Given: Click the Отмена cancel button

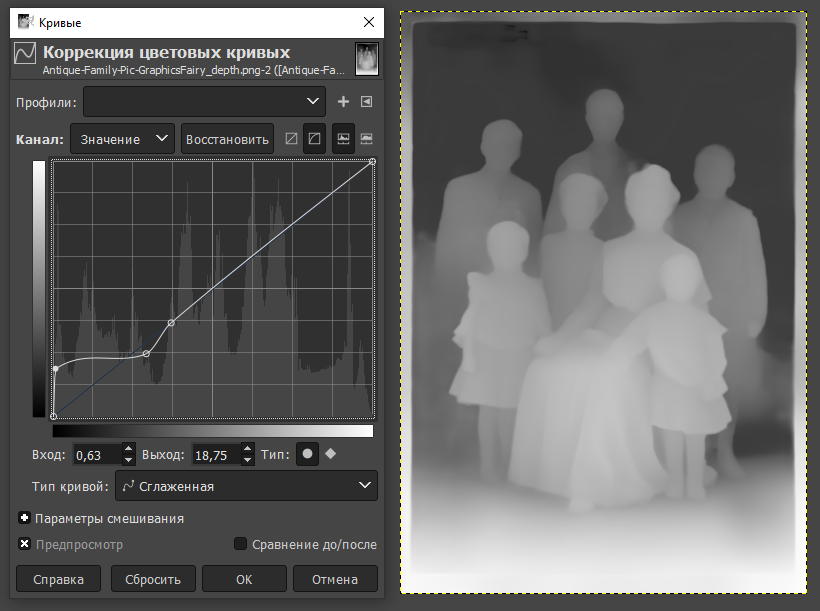Looking at the screenshot, I should coord(335,579).
